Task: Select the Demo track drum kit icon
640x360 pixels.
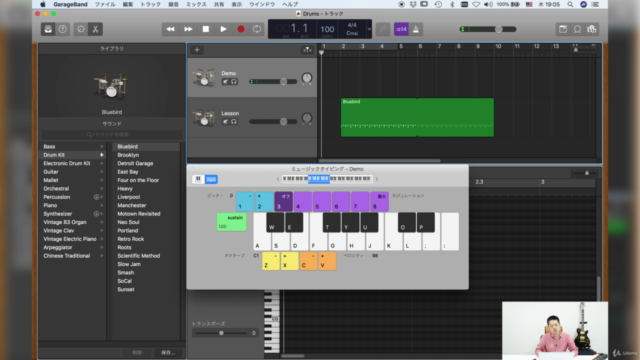Action: tap(204, 78)
